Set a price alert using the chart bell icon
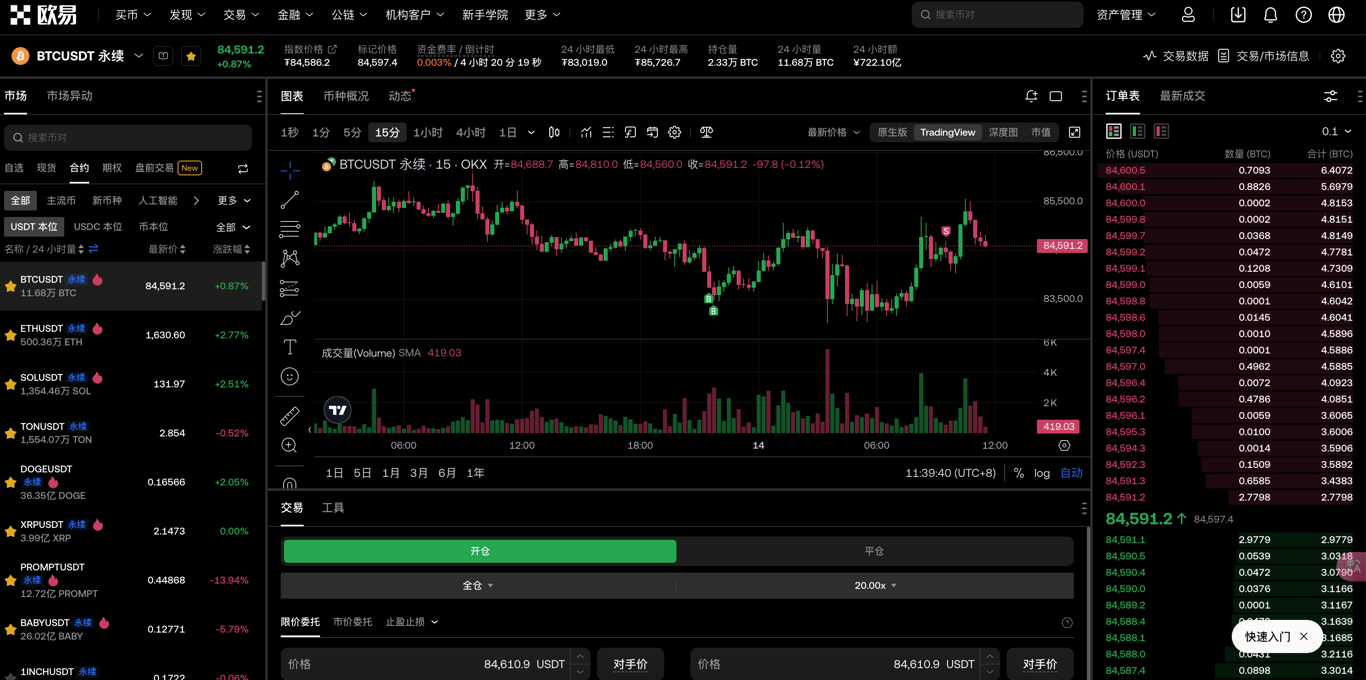The image size is (1366, 680). (x=1031, y=96)
